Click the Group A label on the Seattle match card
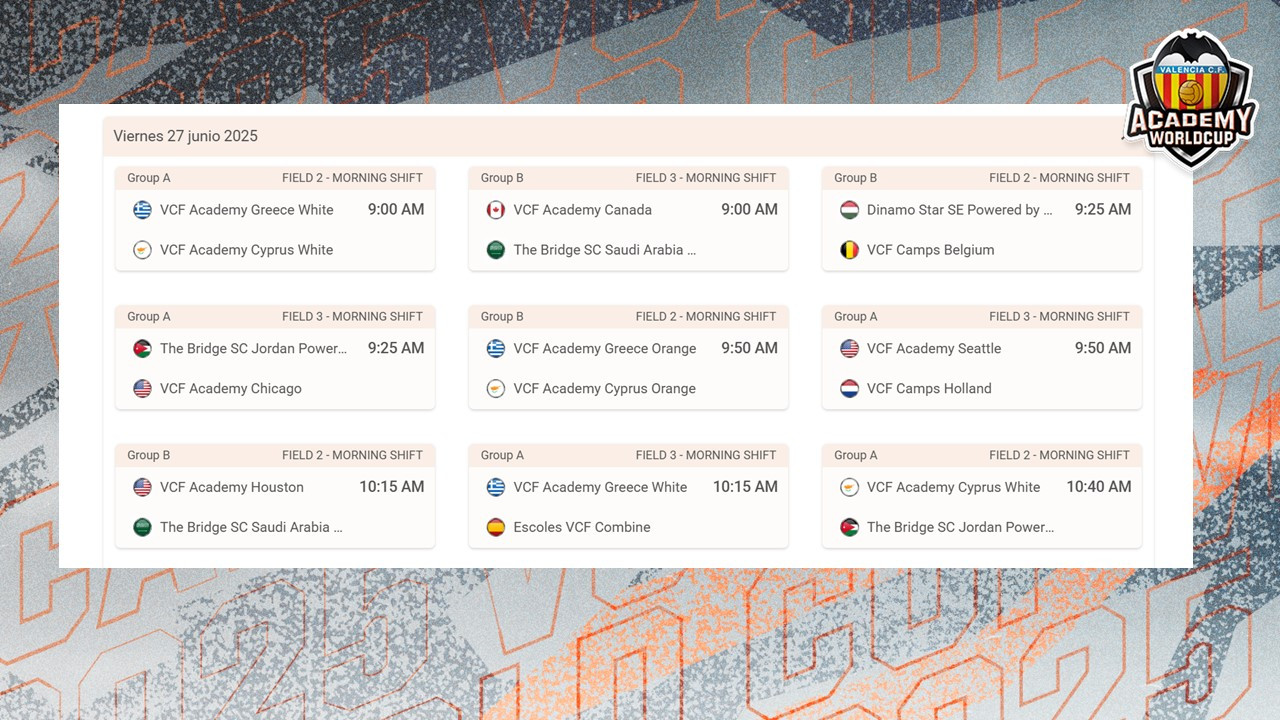The image size is (1280, 720). click(856, 317)
